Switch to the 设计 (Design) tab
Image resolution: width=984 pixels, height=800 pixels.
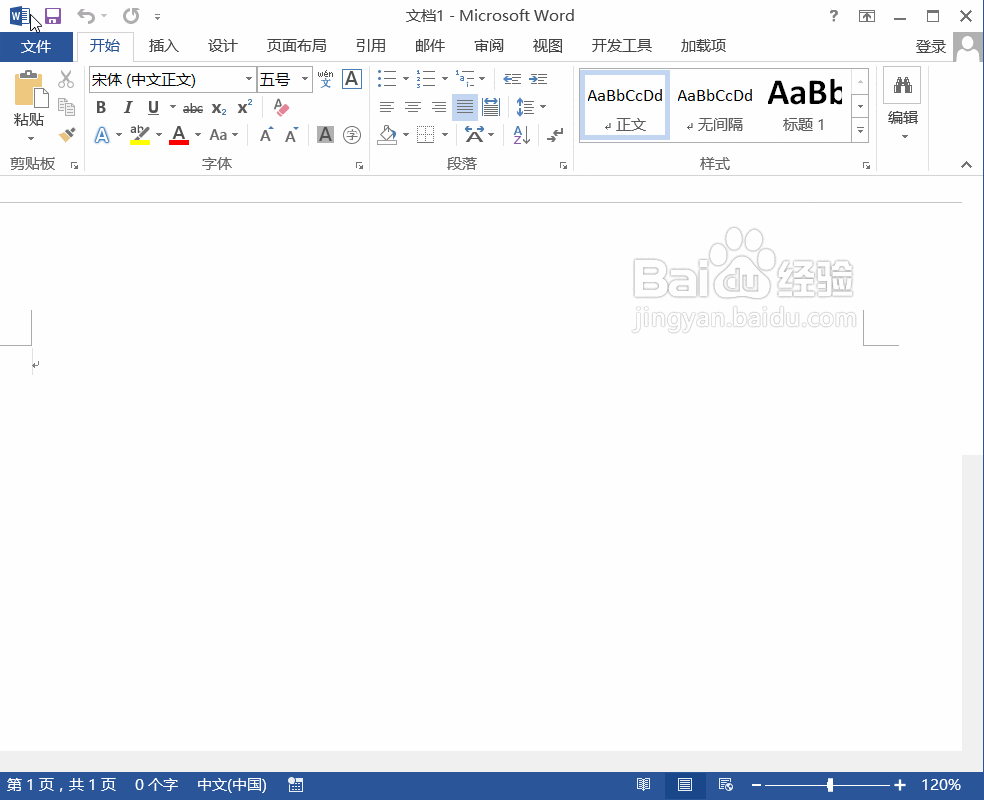222,46
